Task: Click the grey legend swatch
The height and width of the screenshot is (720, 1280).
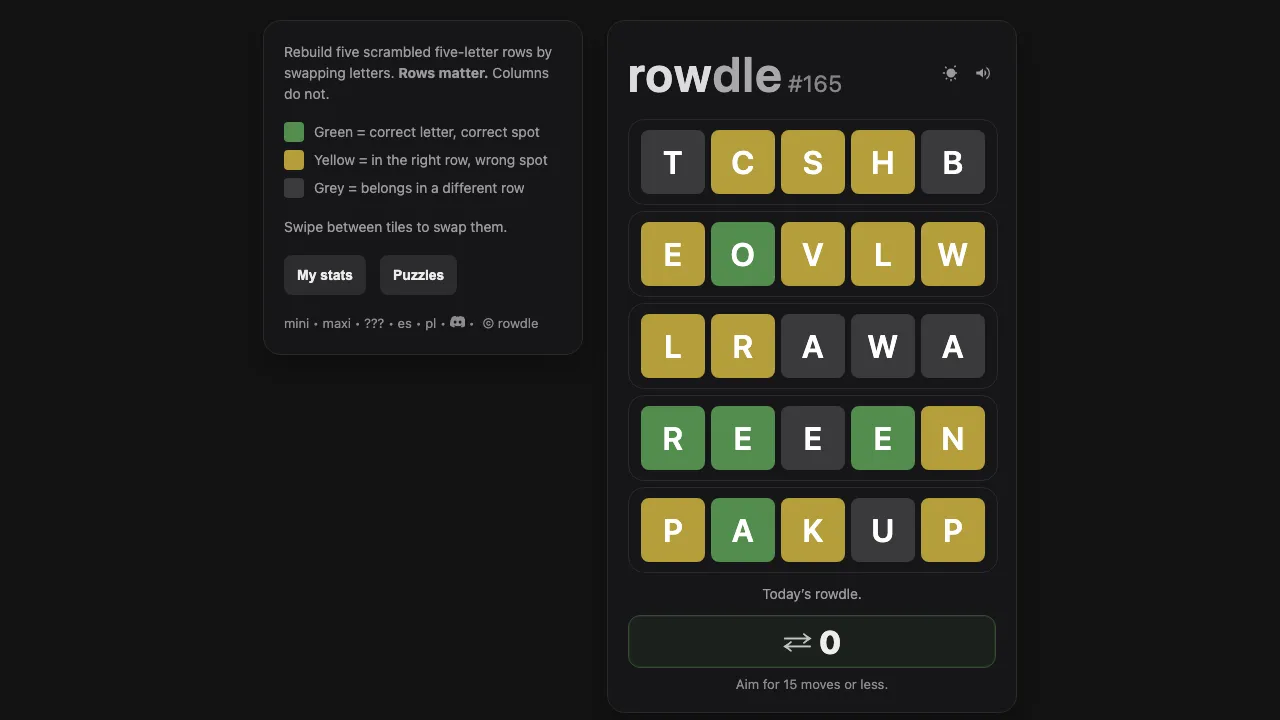Action: pyautogui.click(x=294, y=188)
